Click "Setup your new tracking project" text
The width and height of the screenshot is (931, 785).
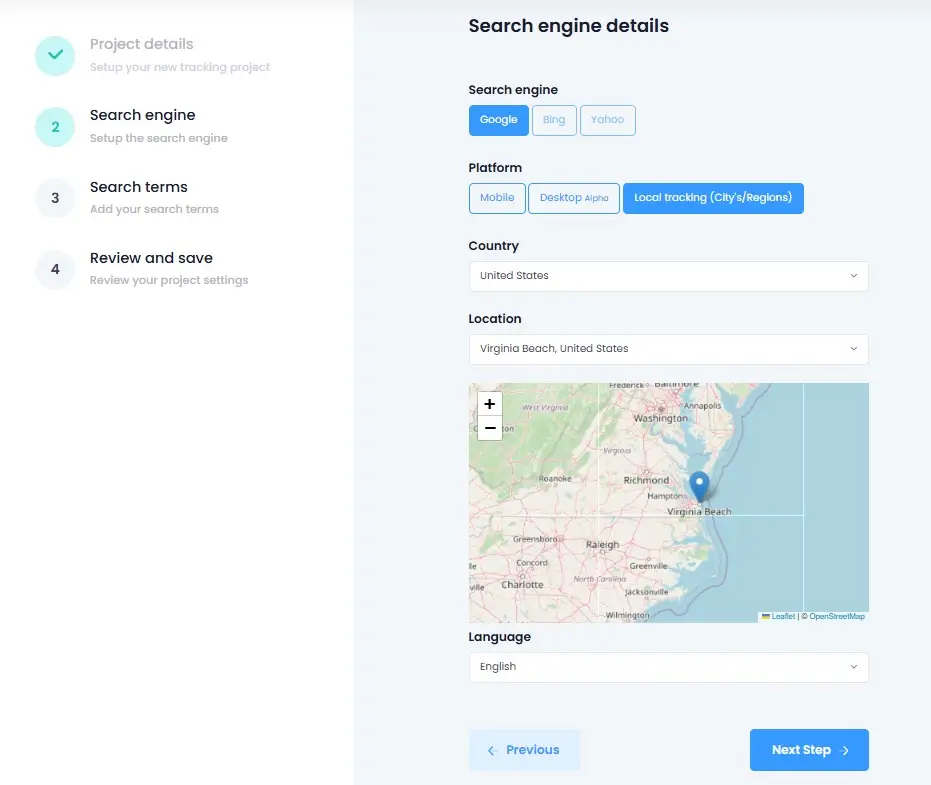pos(180,67)
